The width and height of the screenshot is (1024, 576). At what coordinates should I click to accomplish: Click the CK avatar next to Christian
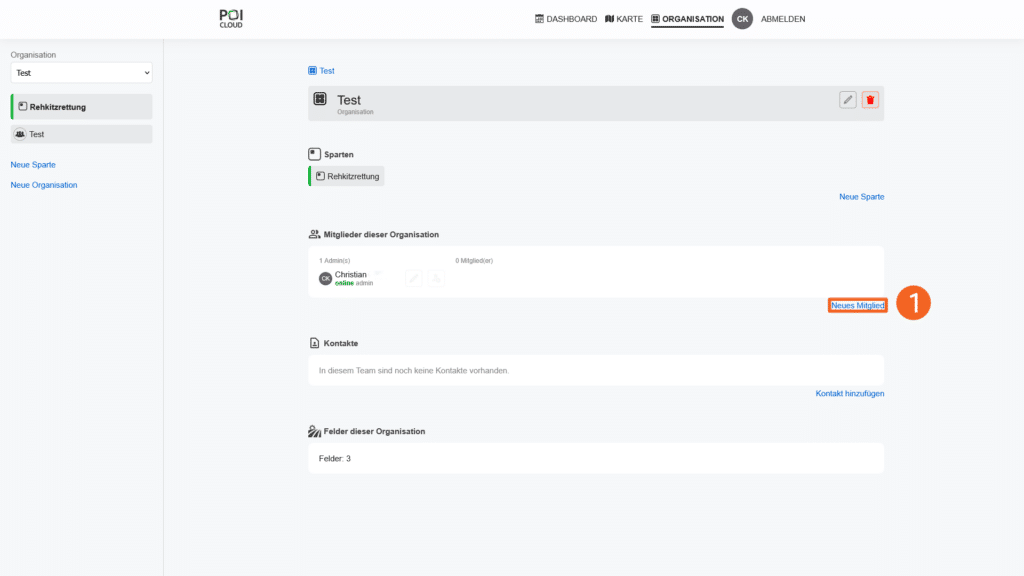(325, 279)
